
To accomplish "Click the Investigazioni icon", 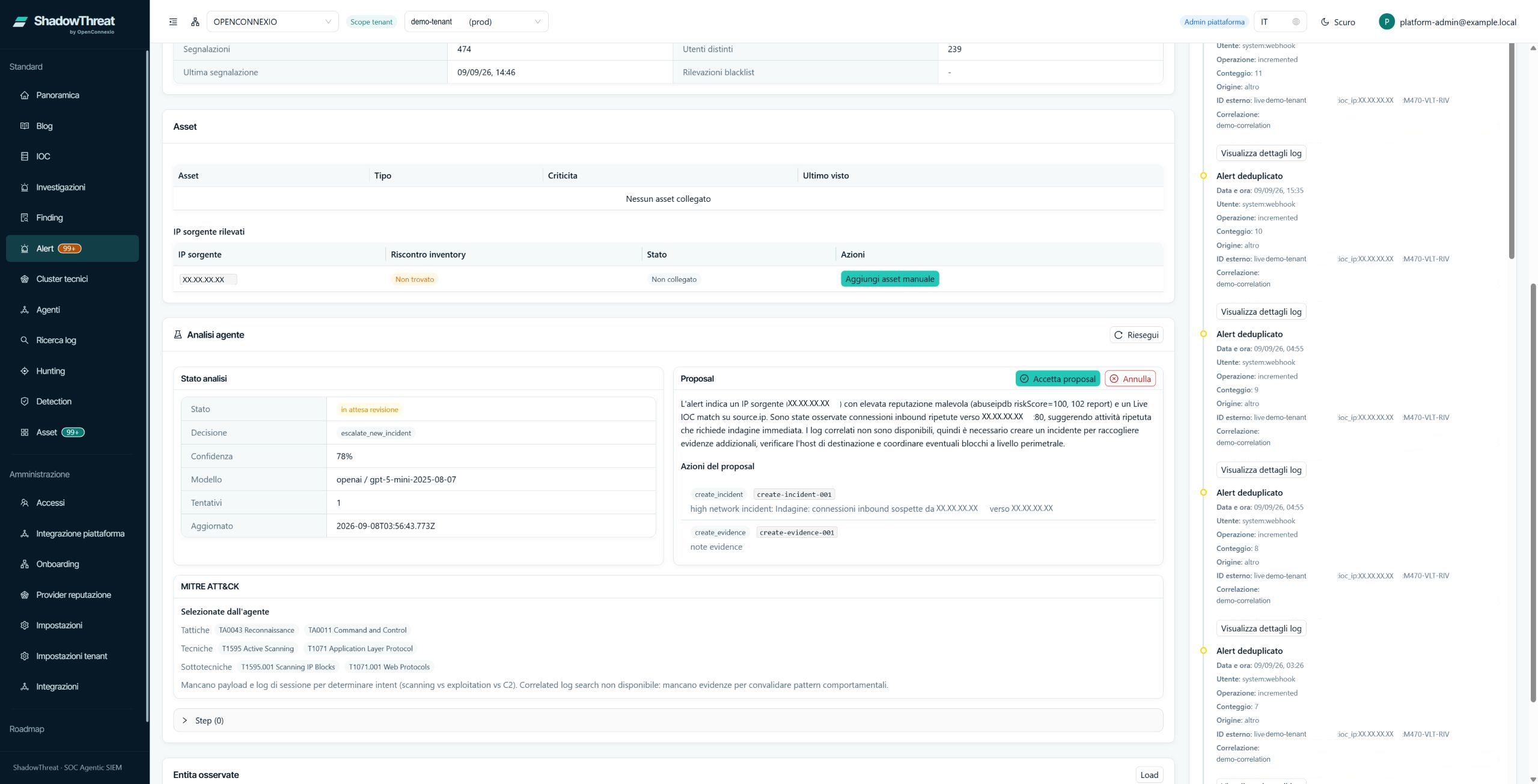I will pos(25,187).
